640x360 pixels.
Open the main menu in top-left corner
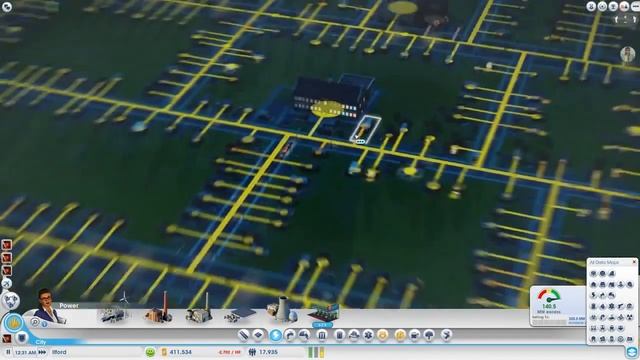(x=7, y=6)
